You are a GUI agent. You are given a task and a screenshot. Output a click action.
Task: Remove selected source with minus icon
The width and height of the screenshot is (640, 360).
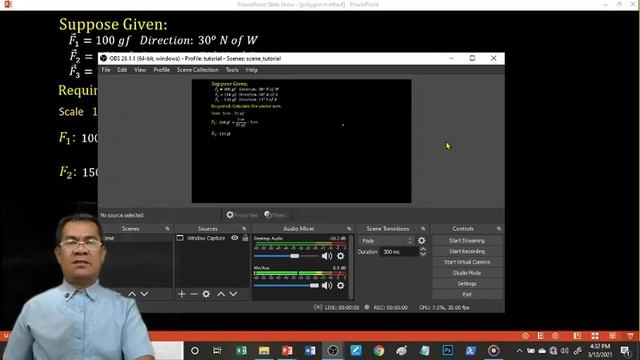[x=194, y=294]
